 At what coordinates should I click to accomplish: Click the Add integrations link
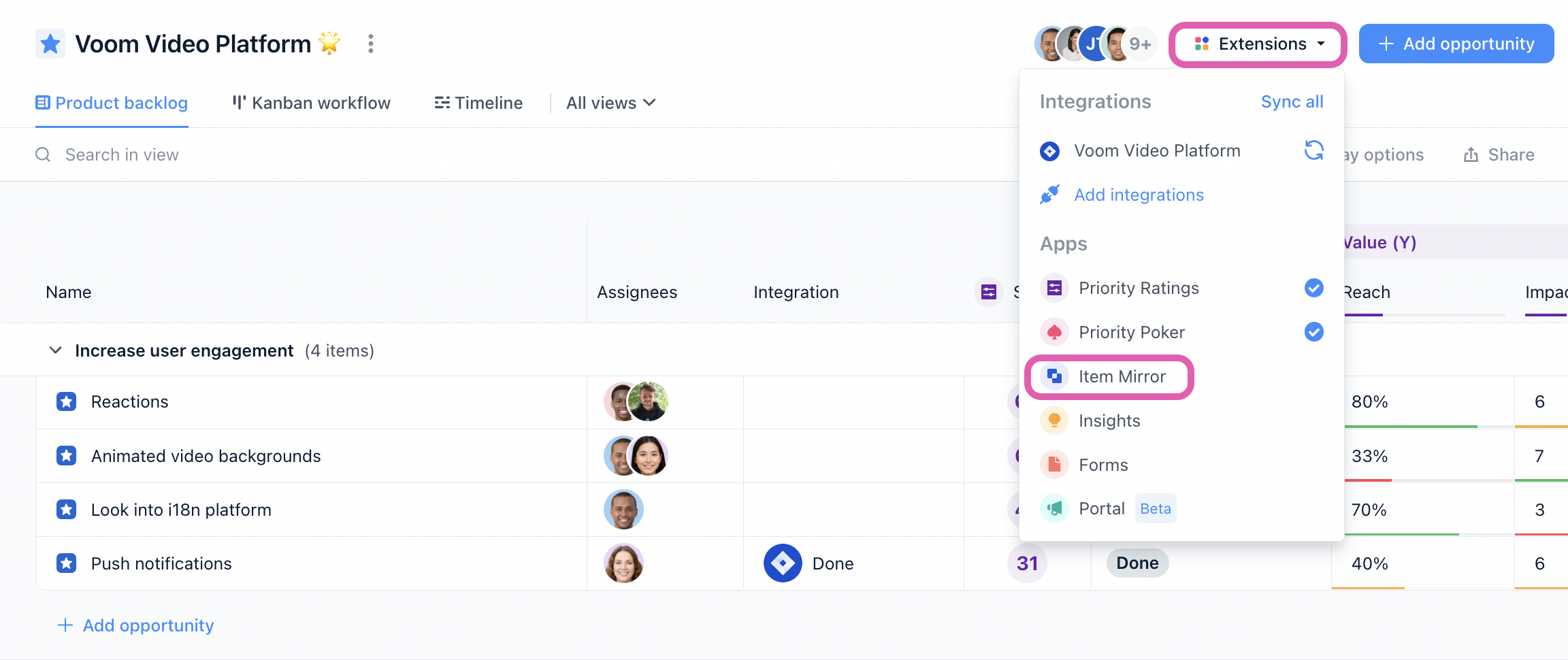coord(1139,195)
